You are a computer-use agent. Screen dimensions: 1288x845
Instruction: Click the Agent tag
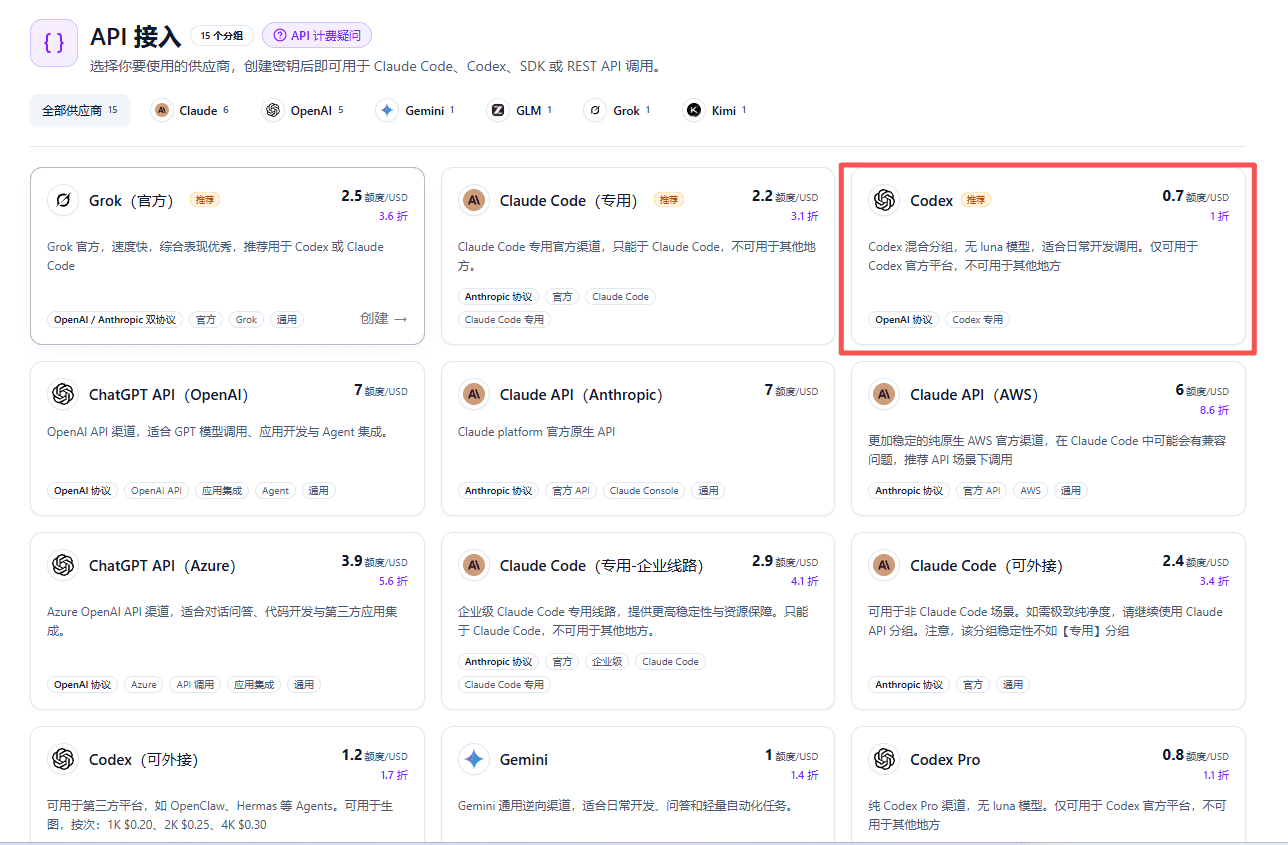pos(276,490)
